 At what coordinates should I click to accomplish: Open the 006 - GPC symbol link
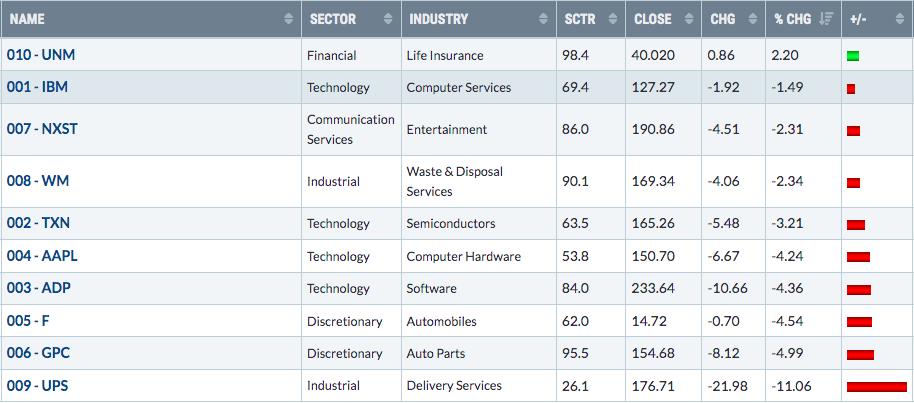coord(38,353)
